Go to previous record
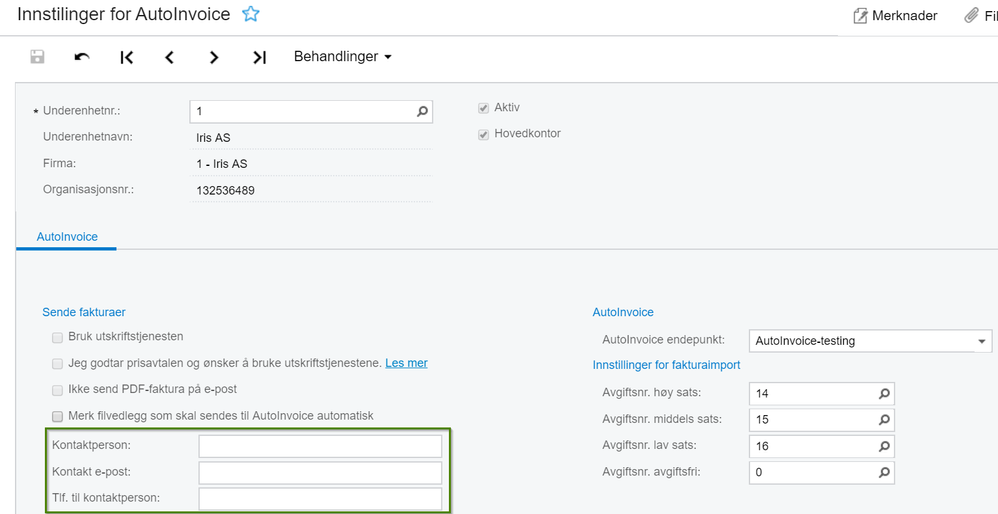 point(169,57)
